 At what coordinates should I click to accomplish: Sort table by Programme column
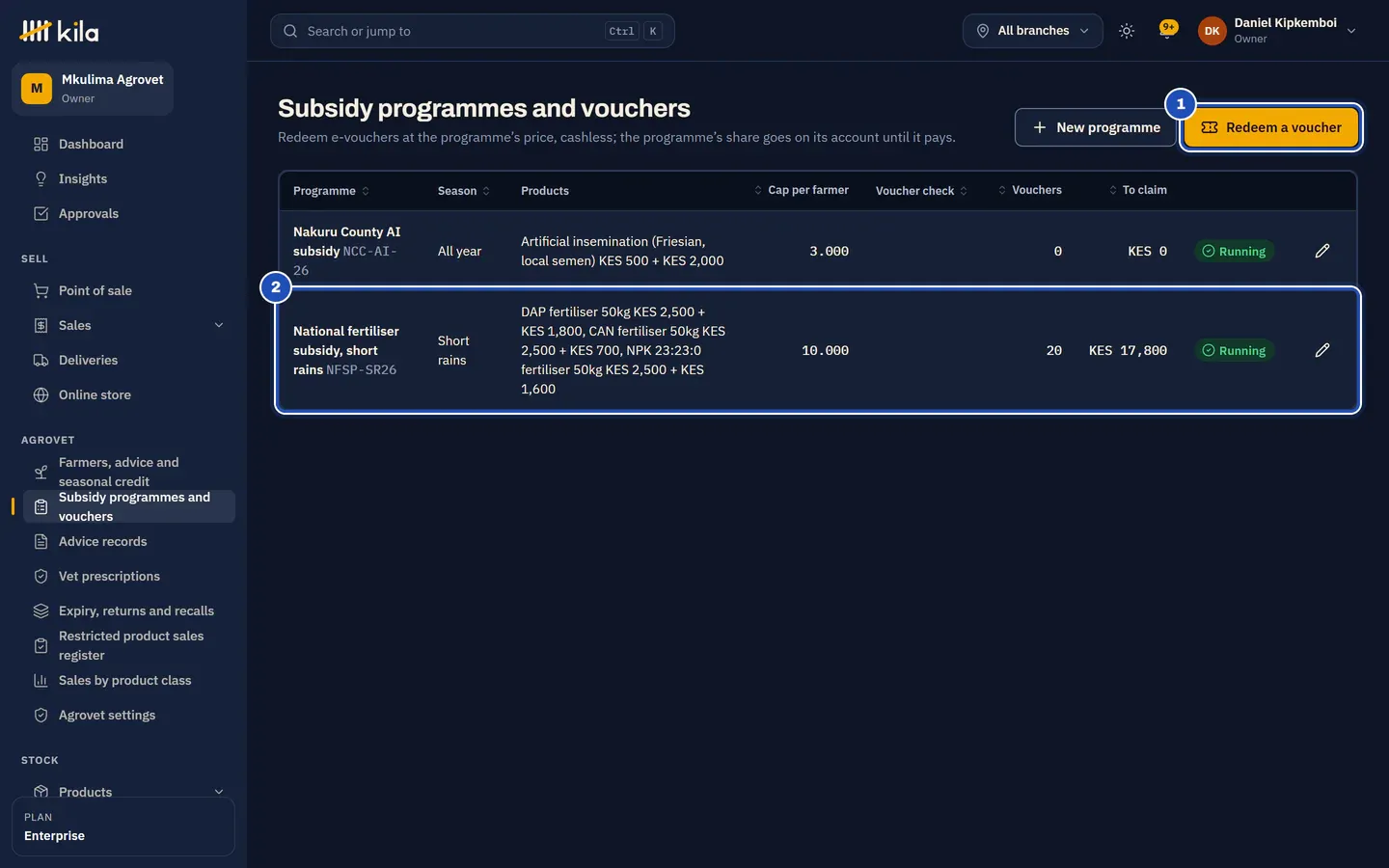(x=331, y=191)
